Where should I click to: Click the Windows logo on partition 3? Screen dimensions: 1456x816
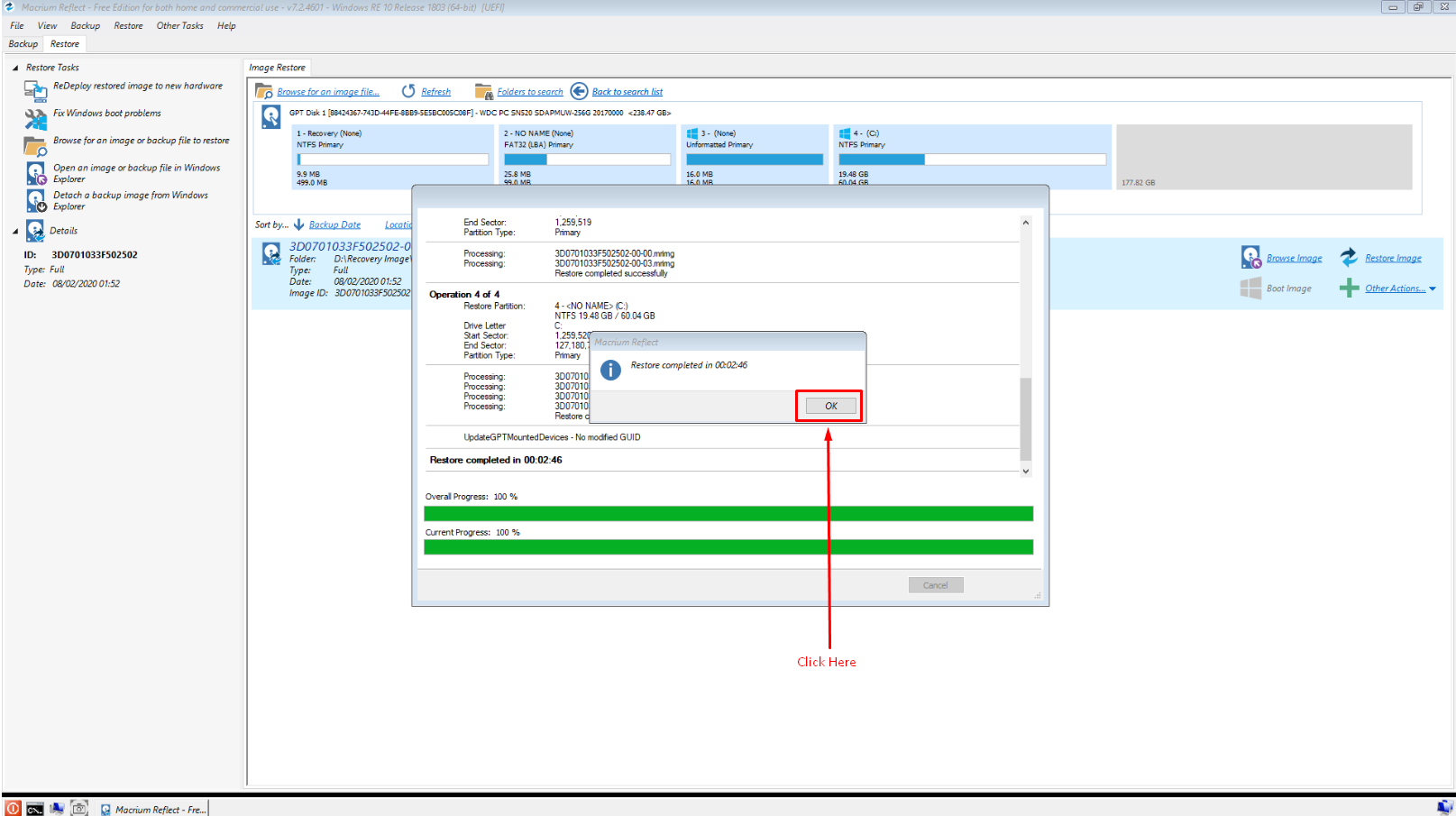[x=692, y=133]
